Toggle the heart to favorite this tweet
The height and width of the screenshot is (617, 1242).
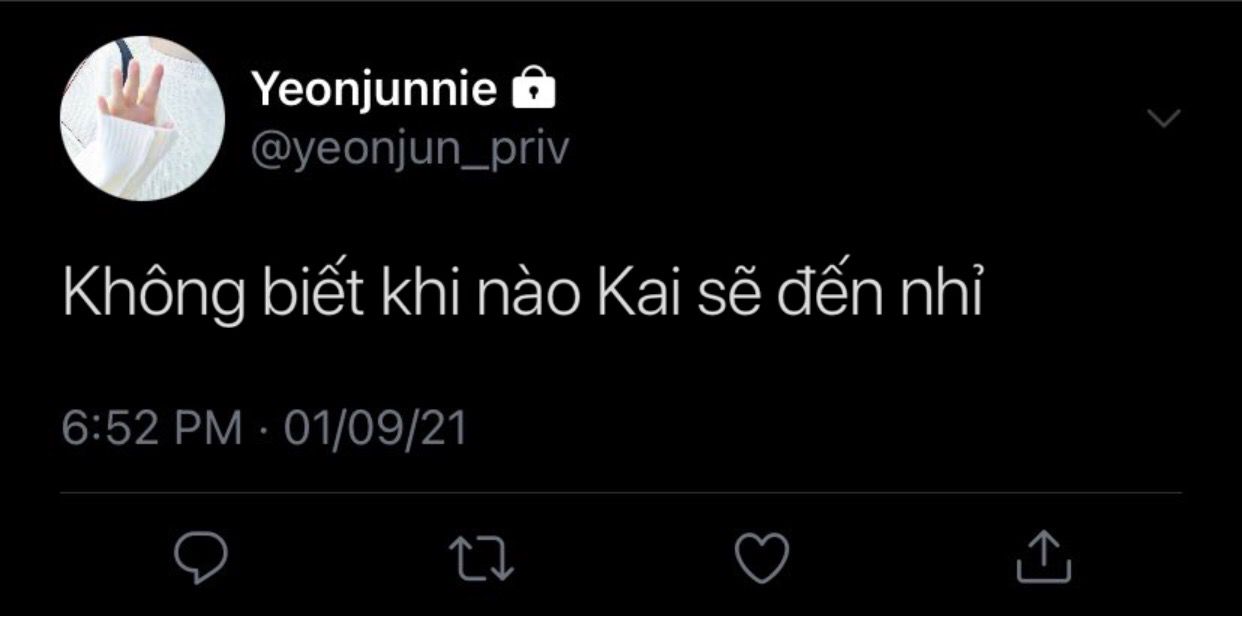tap(763, 557)
